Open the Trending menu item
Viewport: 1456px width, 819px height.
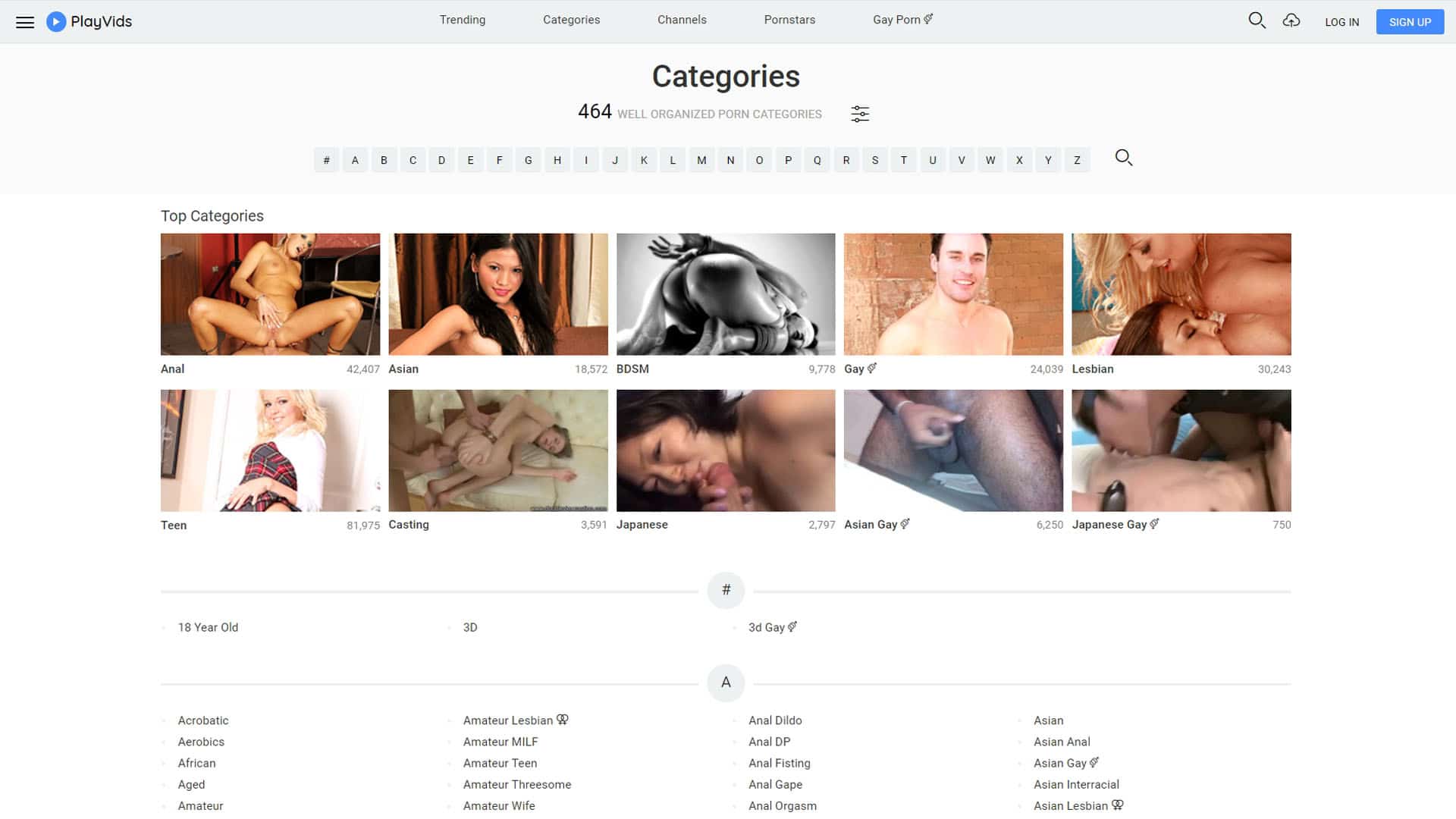tap(462, 20)
